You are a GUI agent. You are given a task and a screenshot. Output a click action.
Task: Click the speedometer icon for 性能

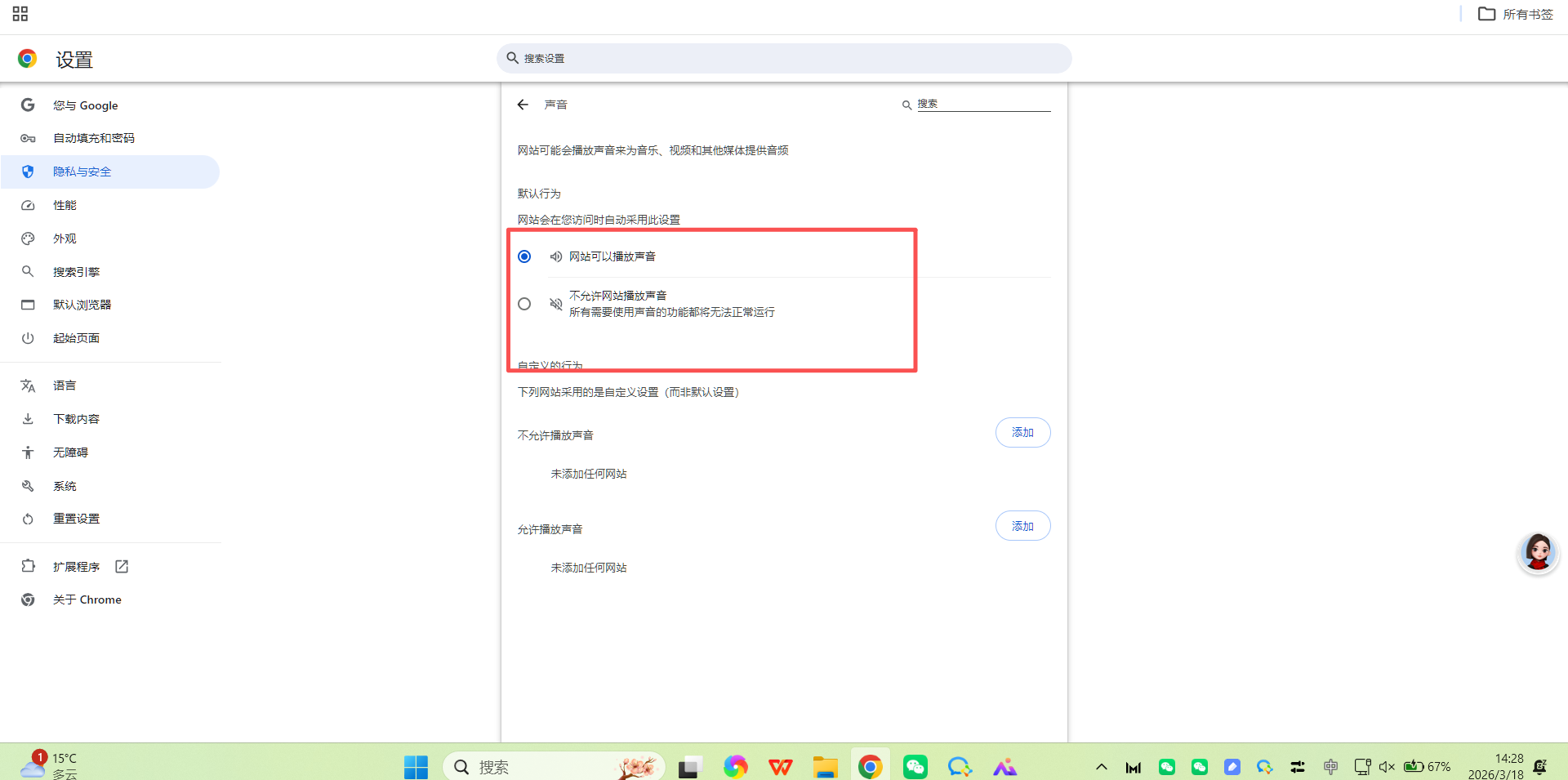[28, 205]
